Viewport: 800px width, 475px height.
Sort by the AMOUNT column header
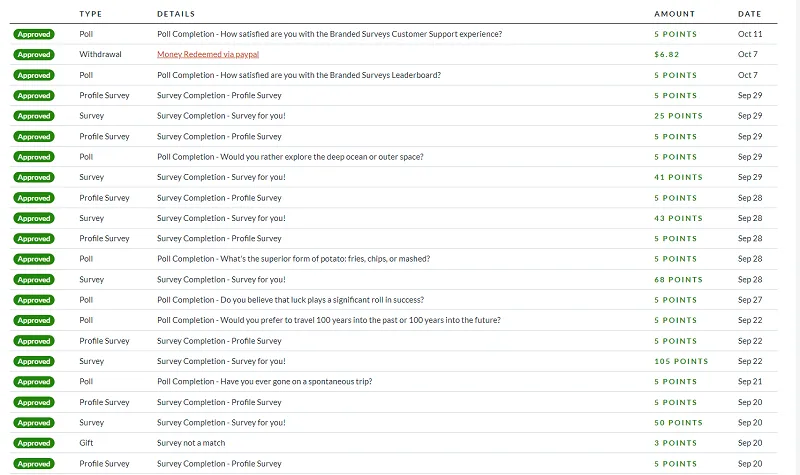point(674,14)
